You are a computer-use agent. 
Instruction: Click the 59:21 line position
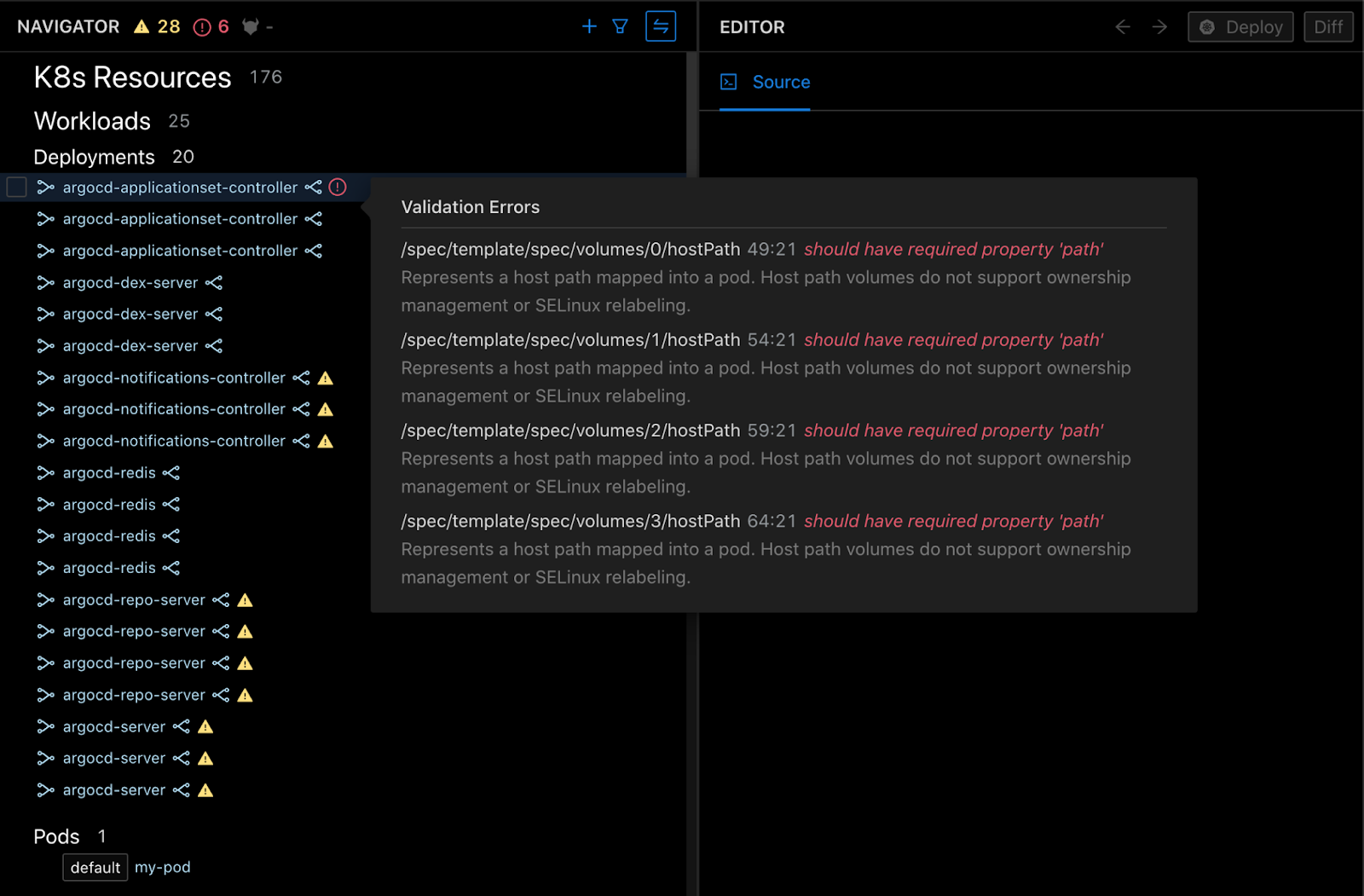(772, 431)
